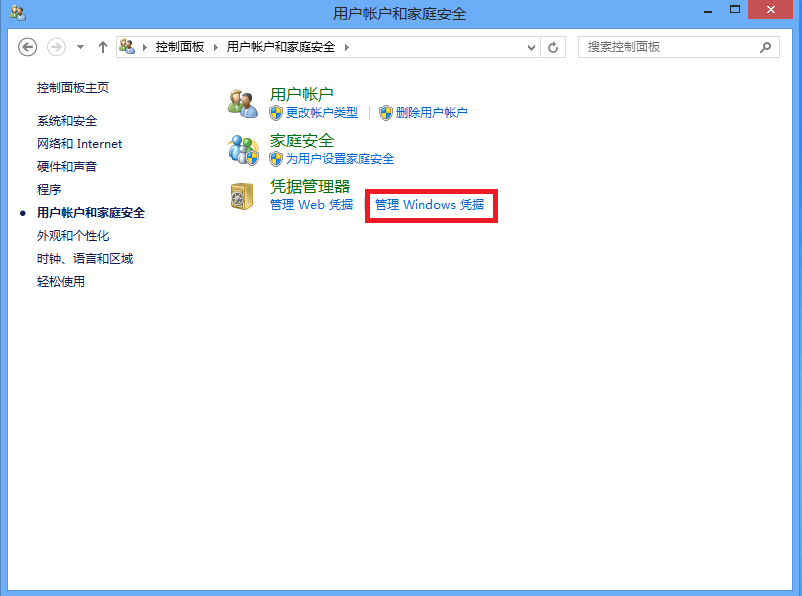The height and width of the screenshot is (596, 802).
Task: Click shield icon beside 更改帐户类型
Action: click(x=276, y=113)
